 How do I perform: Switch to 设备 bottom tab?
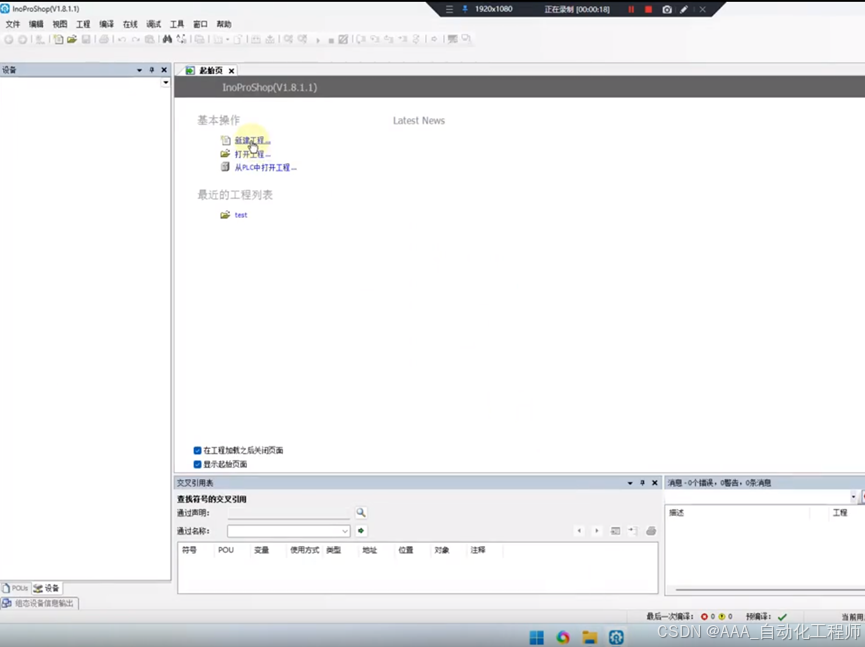coord(46,588)
